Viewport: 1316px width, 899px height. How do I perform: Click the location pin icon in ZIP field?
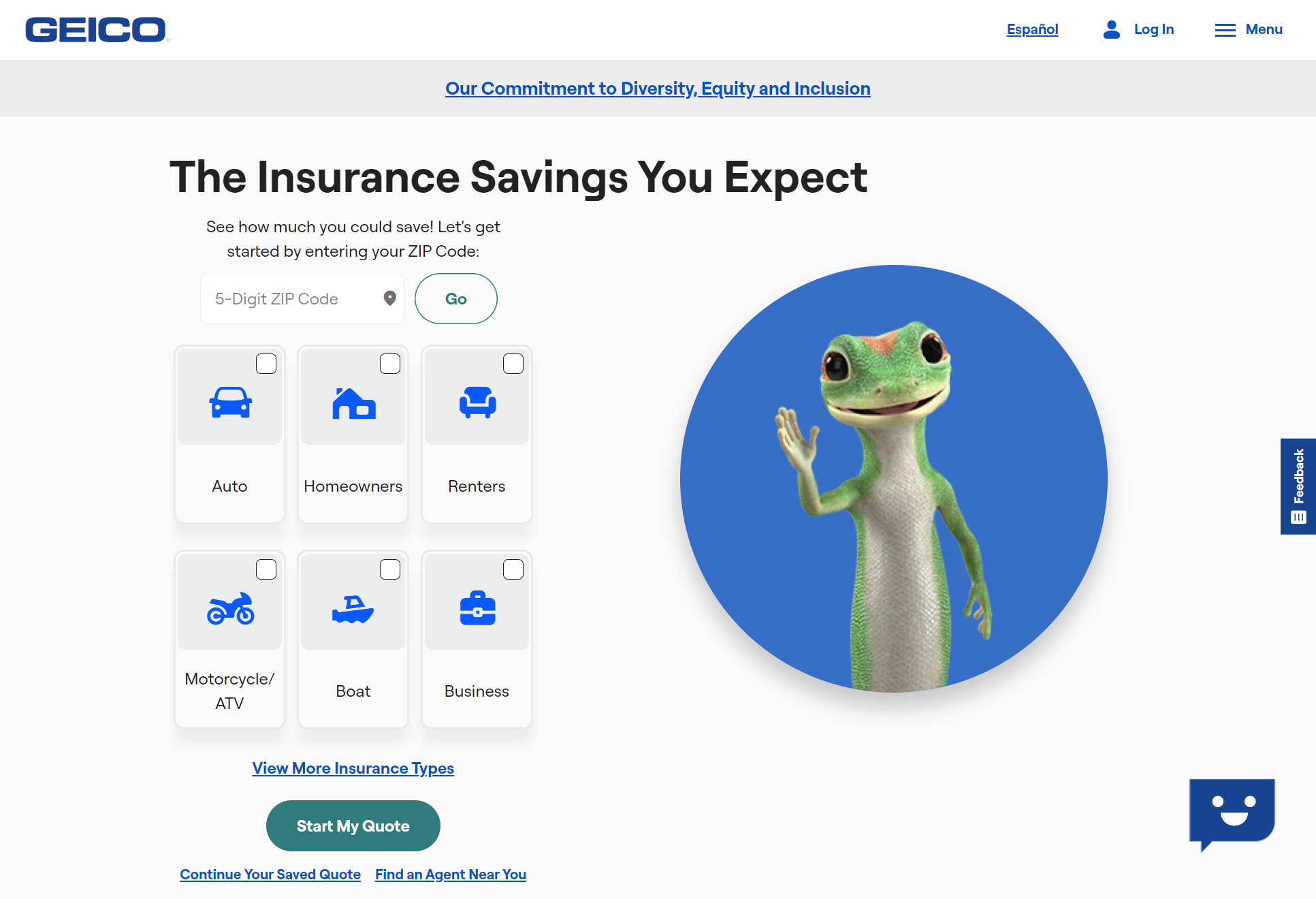[x=391, y=299]
